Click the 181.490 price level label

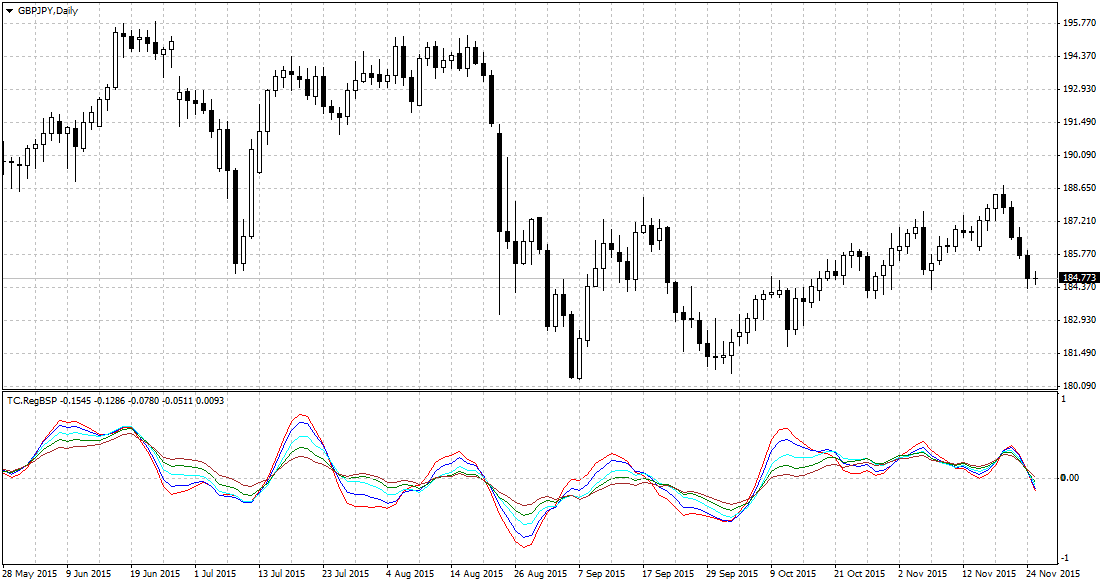tap(1079, 353)
